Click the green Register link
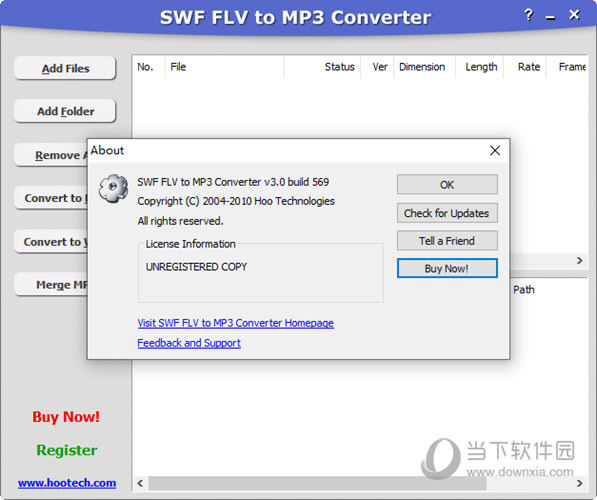 coord(67,450)
